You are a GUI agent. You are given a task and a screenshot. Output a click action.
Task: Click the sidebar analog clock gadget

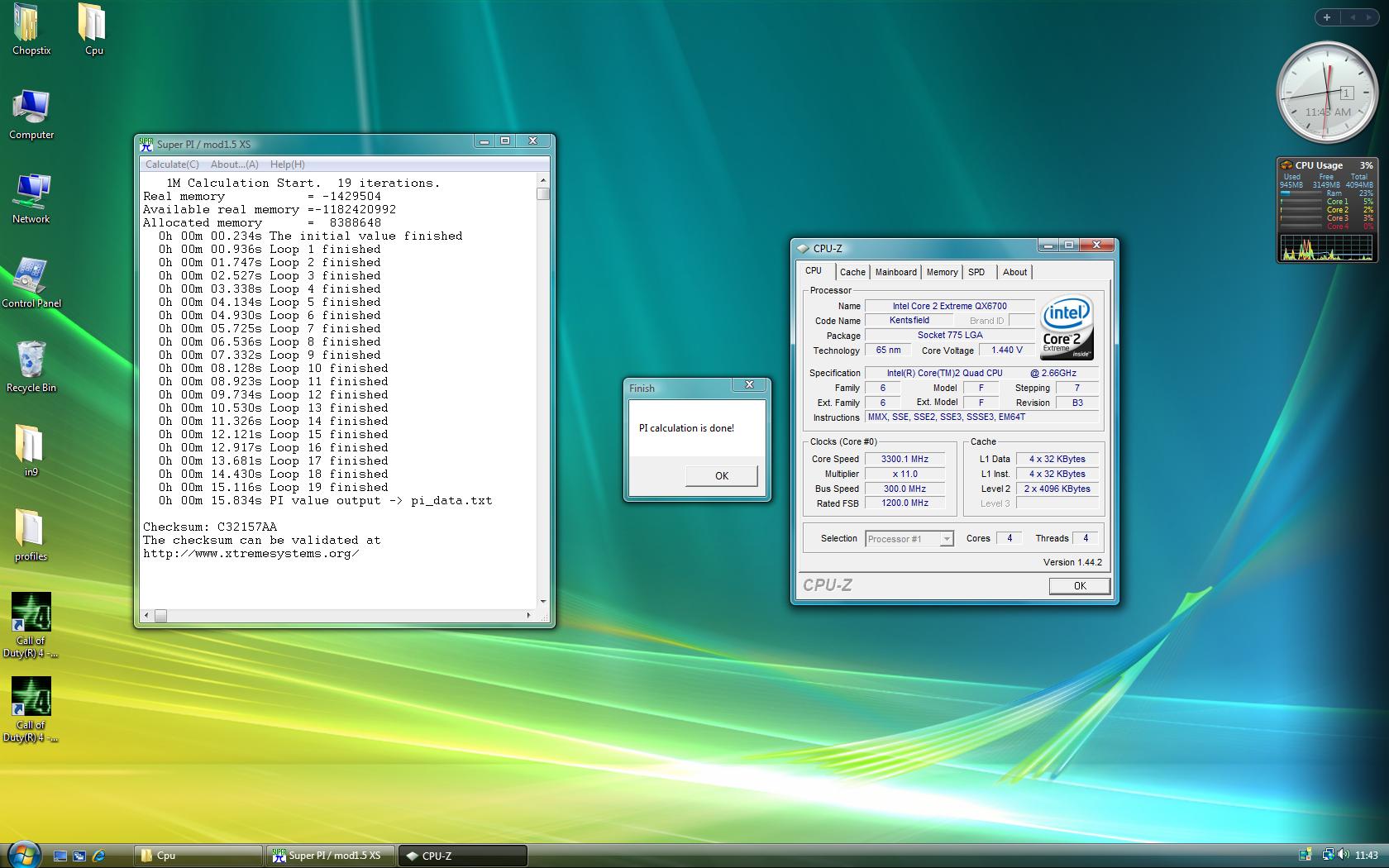click(x=1326, y=93)
